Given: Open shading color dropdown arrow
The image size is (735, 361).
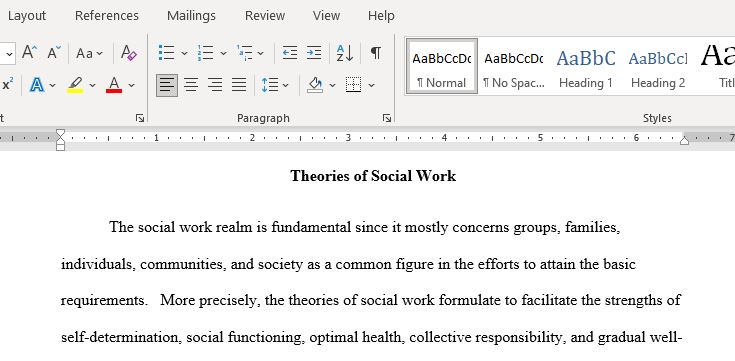Looking at the screenshot, I should point(332,85).
